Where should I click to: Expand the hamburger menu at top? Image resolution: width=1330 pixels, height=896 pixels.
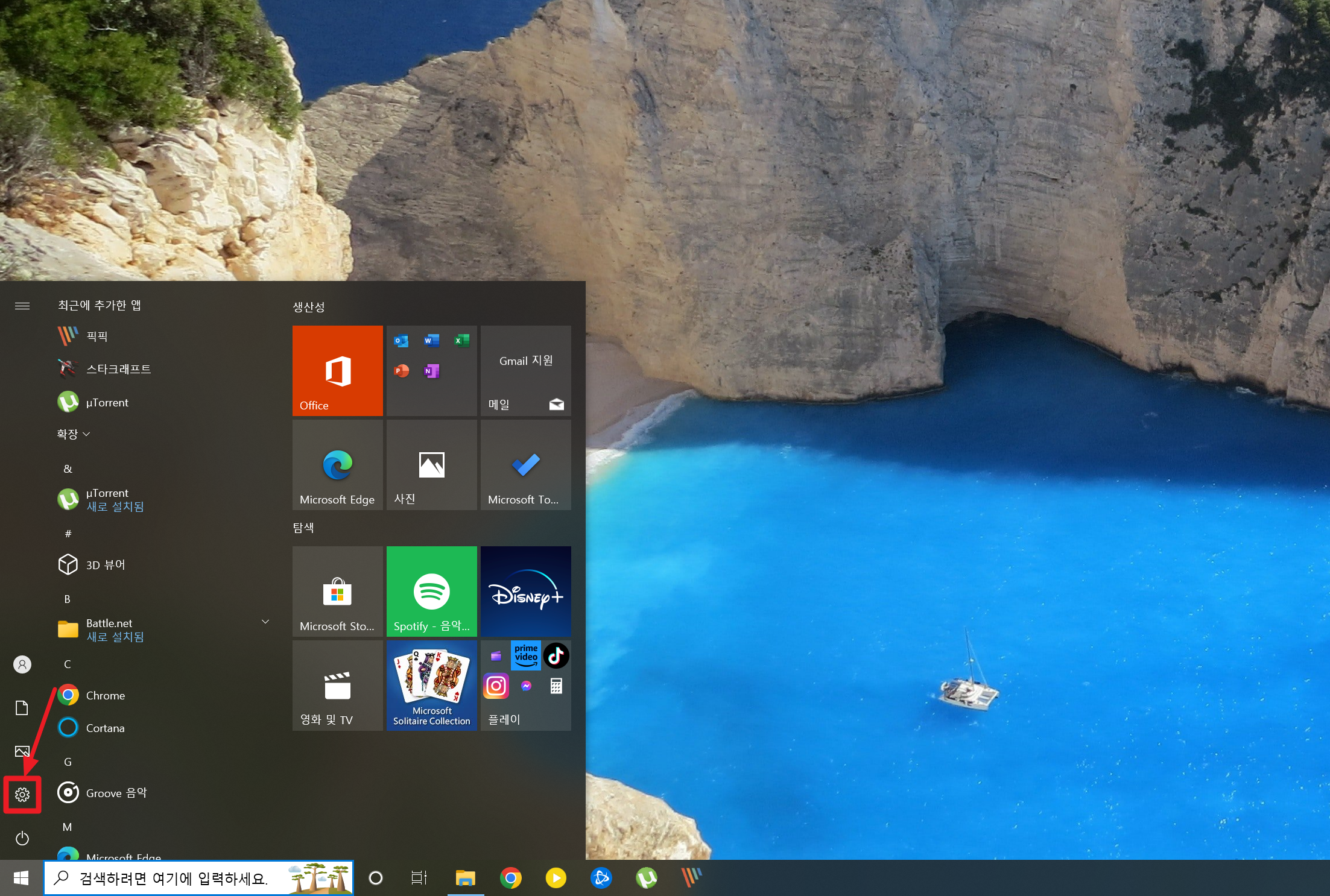pos(22,306)
